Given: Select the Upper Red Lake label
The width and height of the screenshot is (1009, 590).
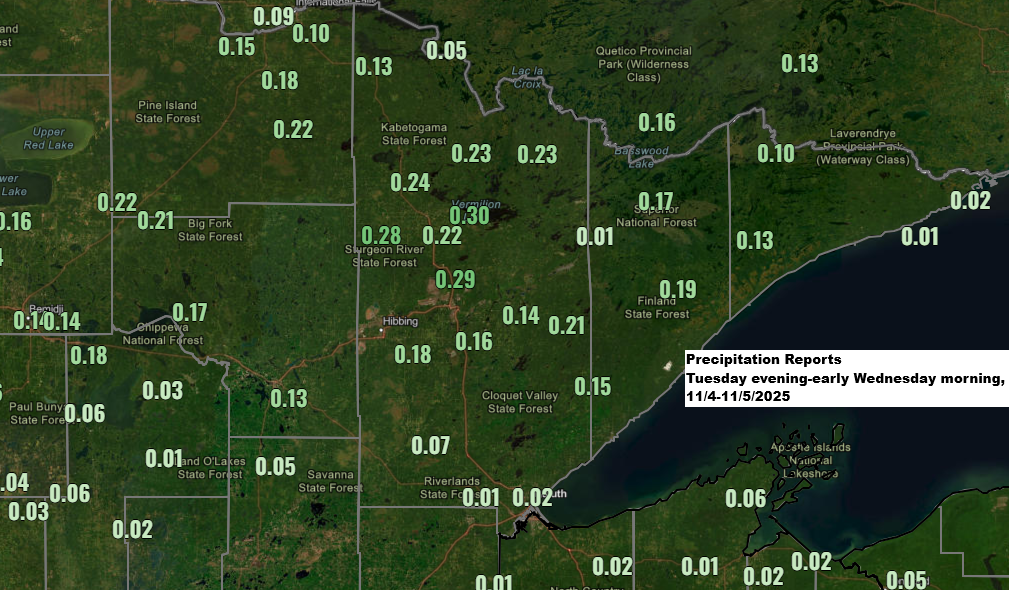Looking at the screenshot, I should 48,137.
